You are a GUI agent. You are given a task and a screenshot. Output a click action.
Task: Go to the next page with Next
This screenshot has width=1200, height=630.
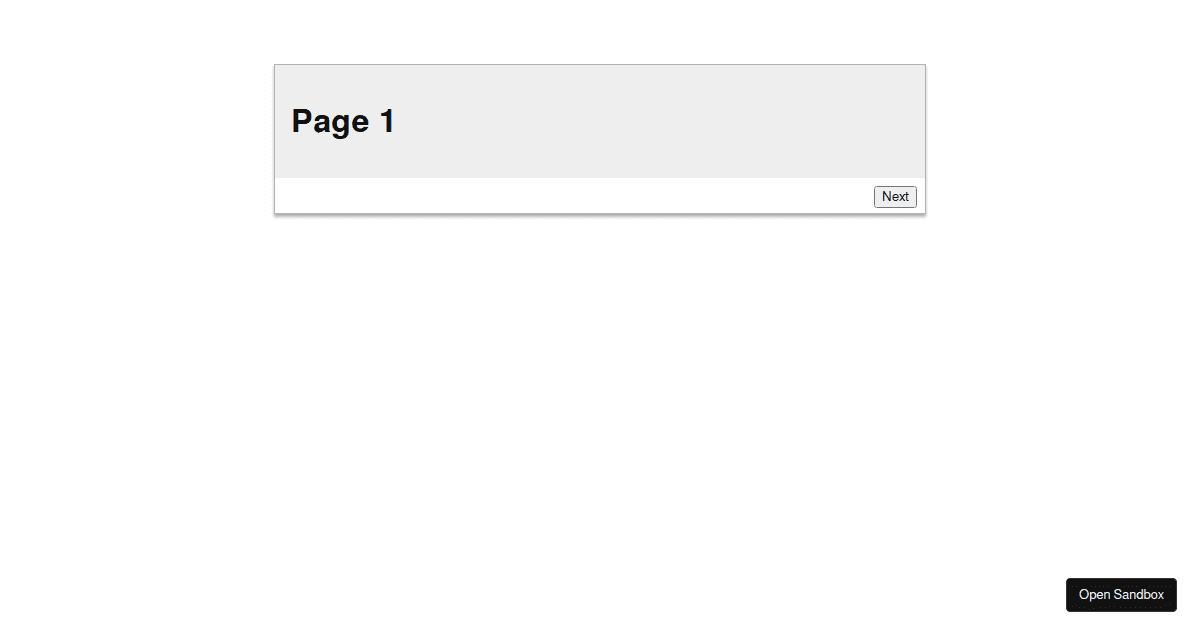click(x=895, y=197)
